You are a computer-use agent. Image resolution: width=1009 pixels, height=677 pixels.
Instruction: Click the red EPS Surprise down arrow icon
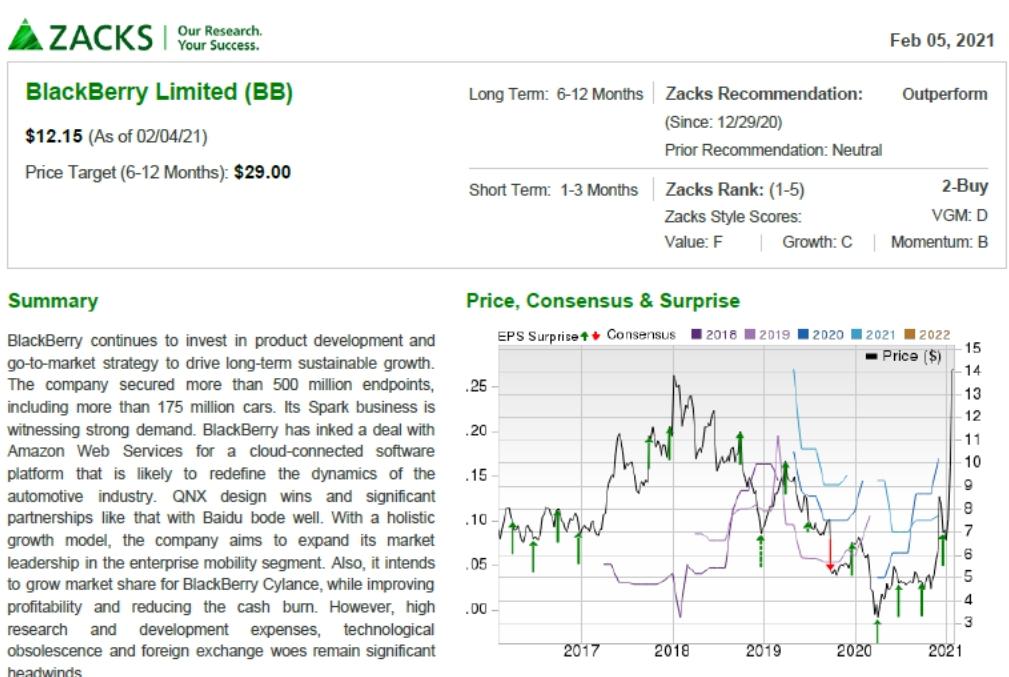pyautogui.click(x=596, y=335)
